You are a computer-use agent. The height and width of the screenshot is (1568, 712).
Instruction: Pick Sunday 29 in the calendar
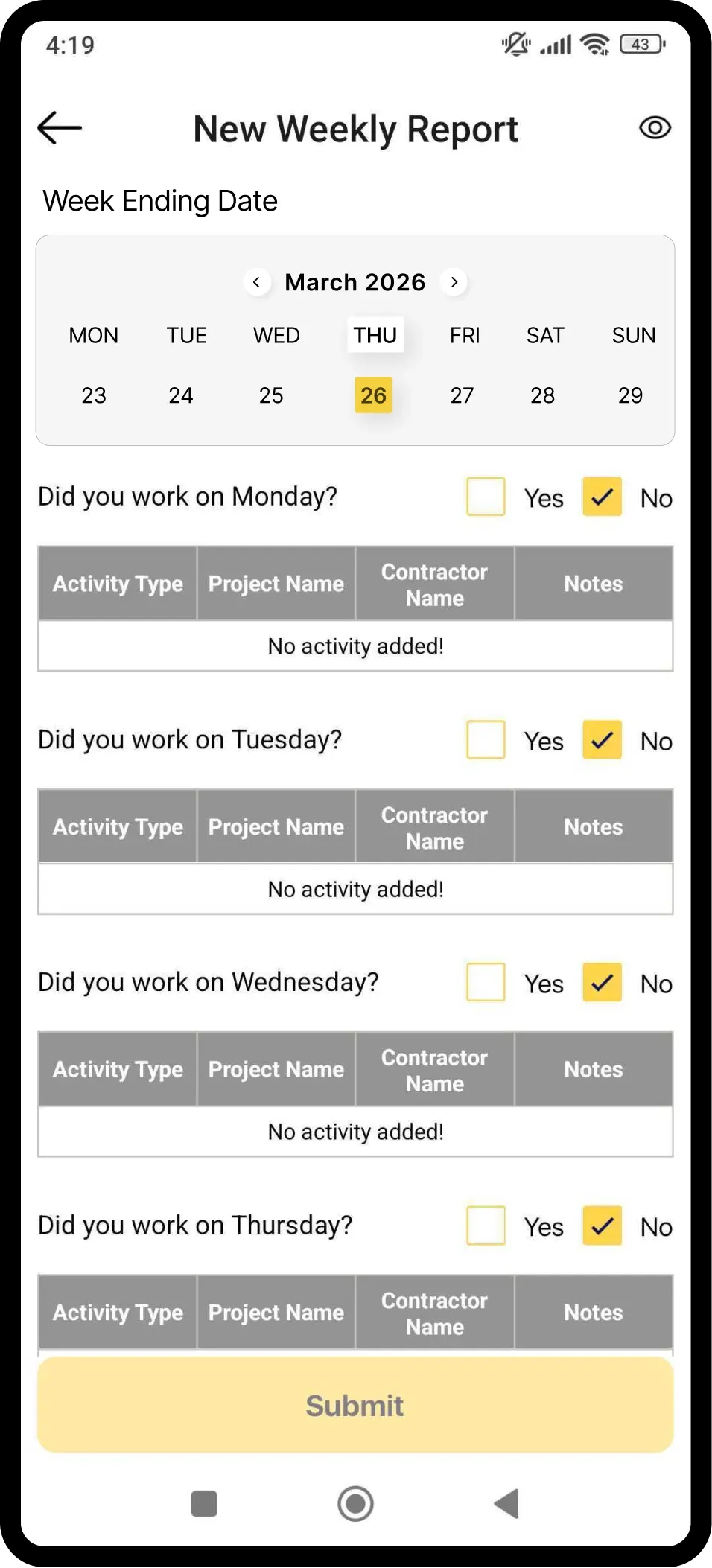coord(630,395)
